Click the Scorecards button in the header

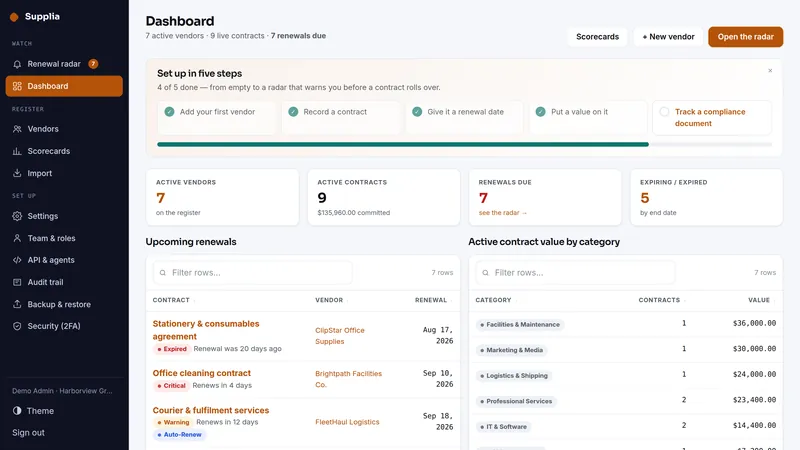click(x=597, y=37)
